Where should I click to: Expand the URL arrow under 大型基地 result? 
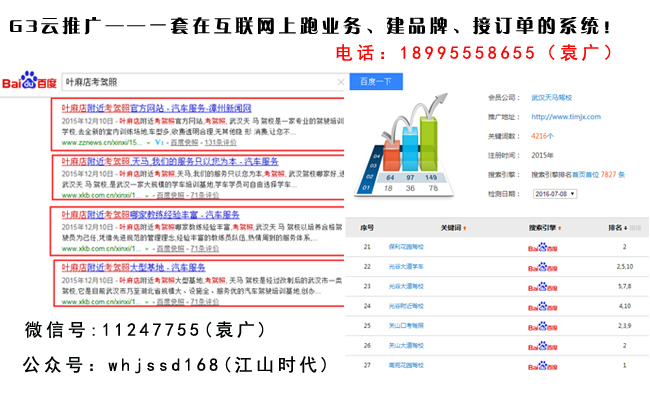[x=146, y=302]
